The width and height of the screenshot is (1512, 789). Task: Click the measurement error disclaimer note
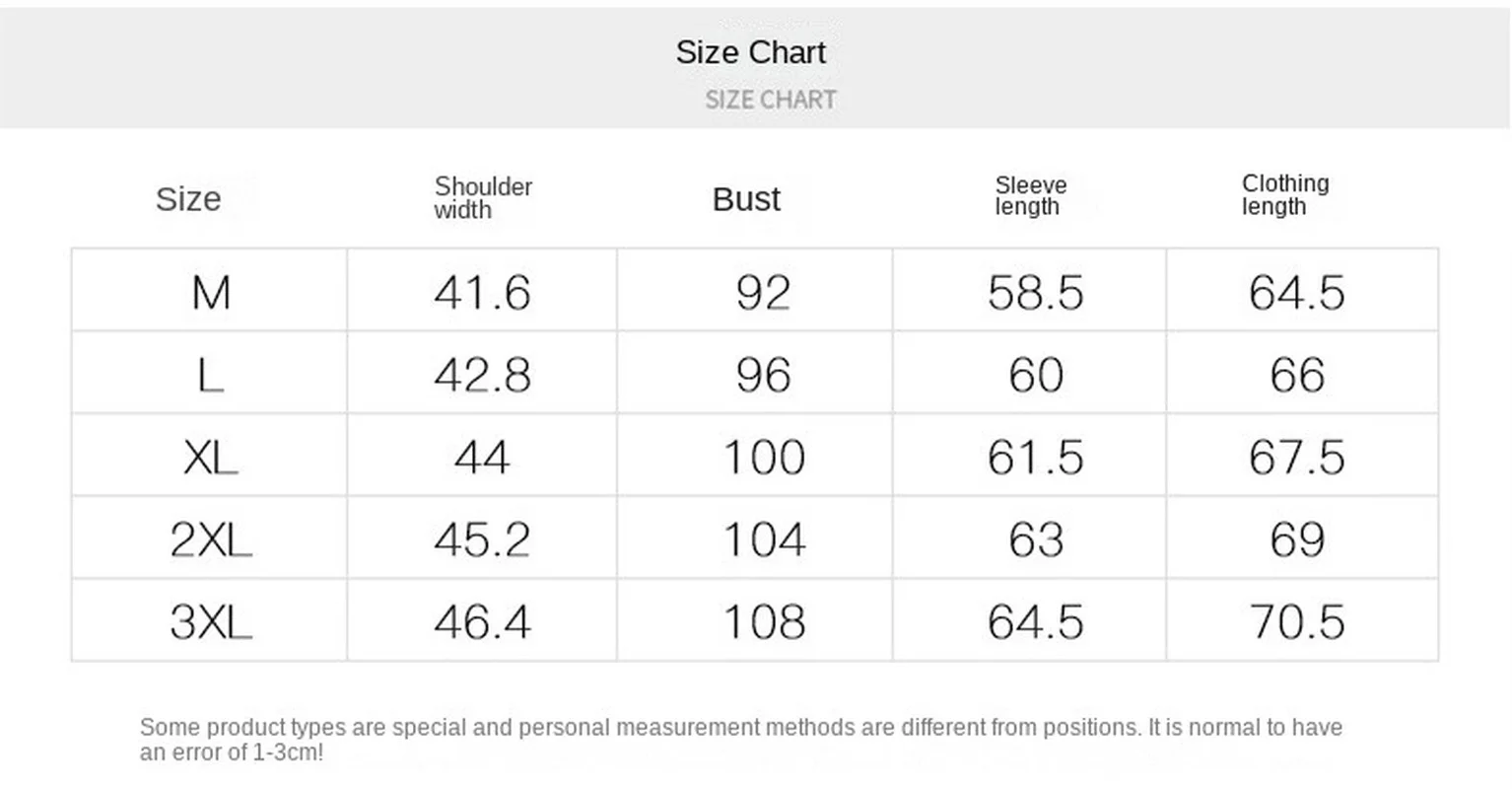click(x=740, y=740)
